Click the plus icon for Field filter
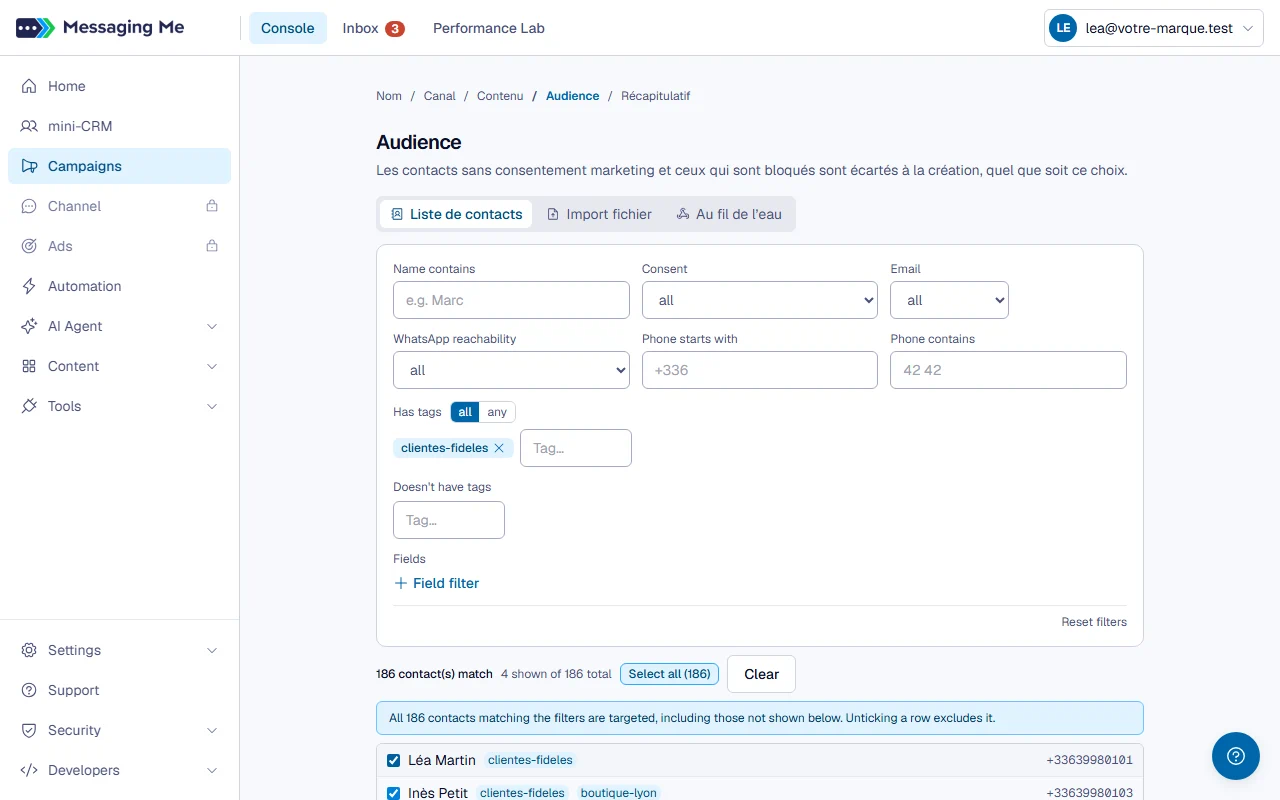The width and height of the screenshot is (1280, 800). coord(401,583)
